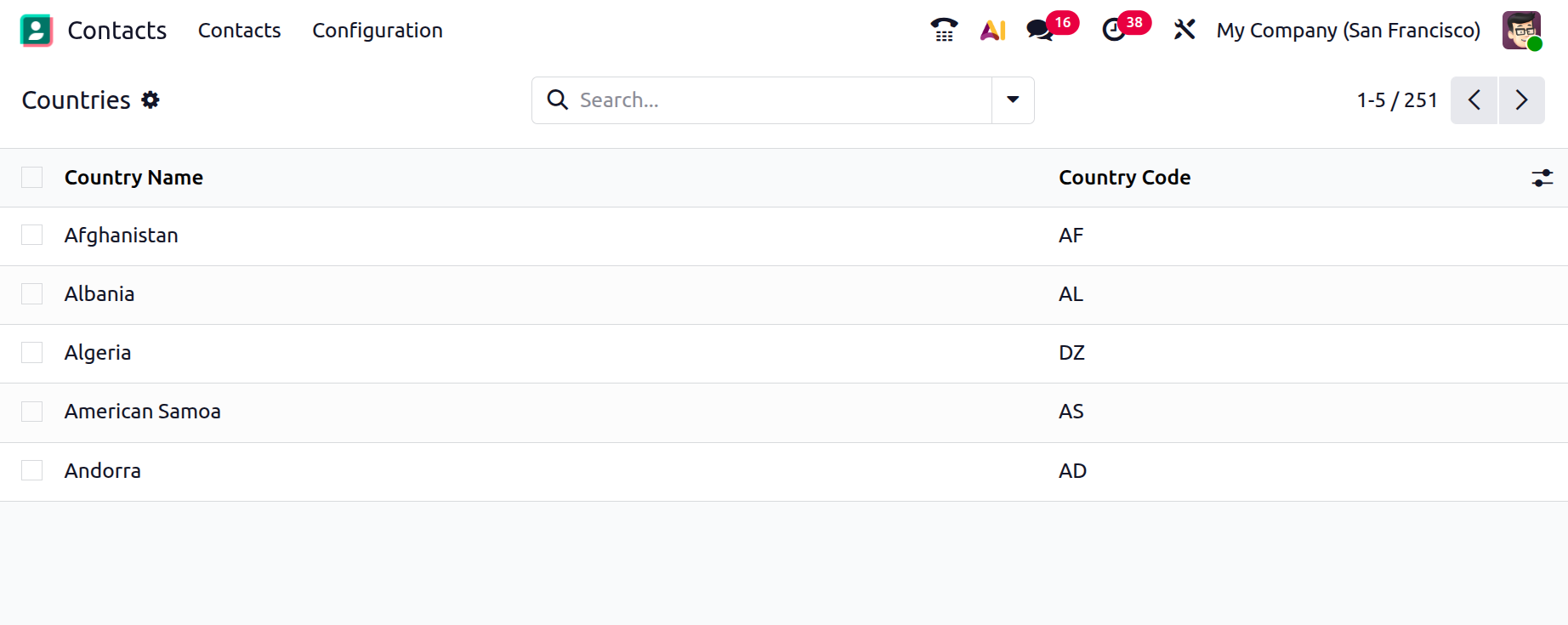Screen dimensions: 1568x625
Task: Open the conversations chat icon
Action: coord(1040,31)
